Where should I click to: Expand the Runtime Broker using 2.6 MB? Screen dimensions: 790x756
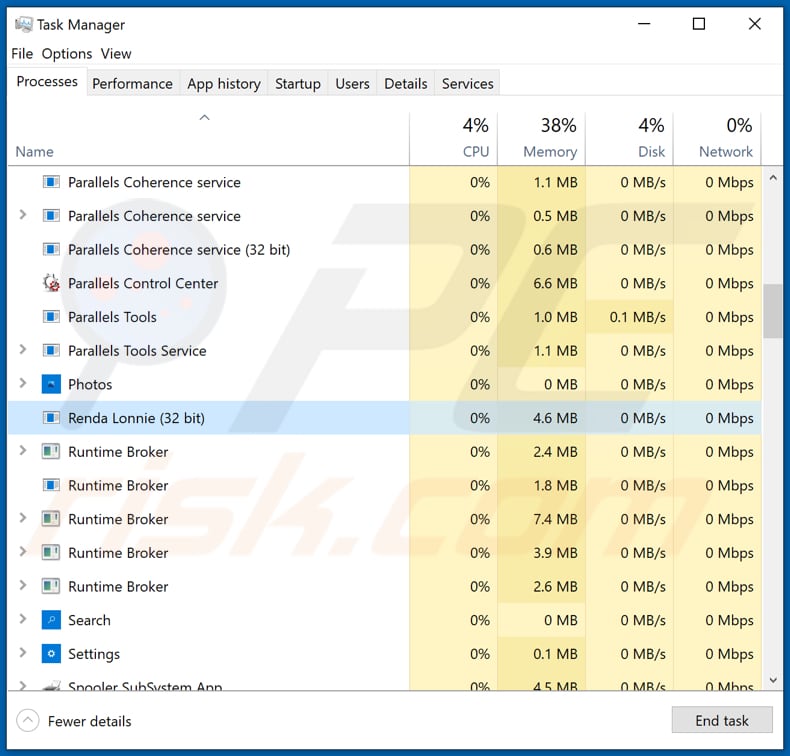coord(23,585)
